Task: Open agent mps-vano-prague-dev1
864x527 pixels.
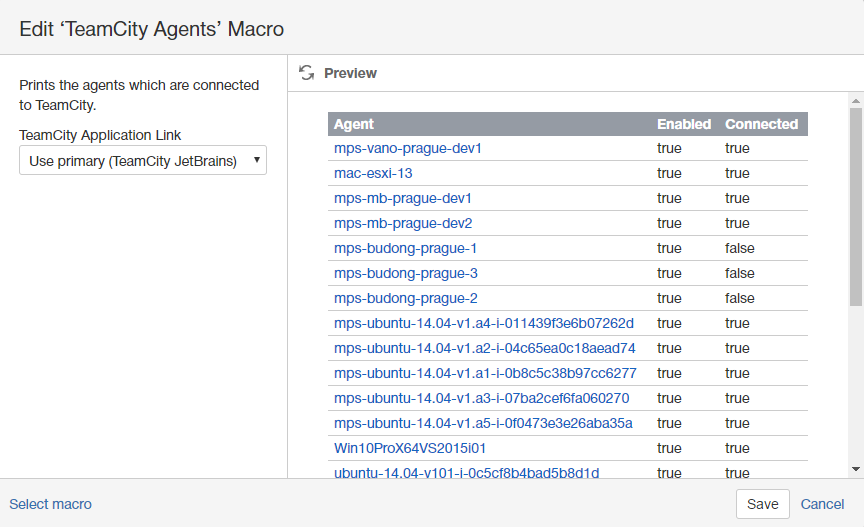Action: [x=408, y=148]
